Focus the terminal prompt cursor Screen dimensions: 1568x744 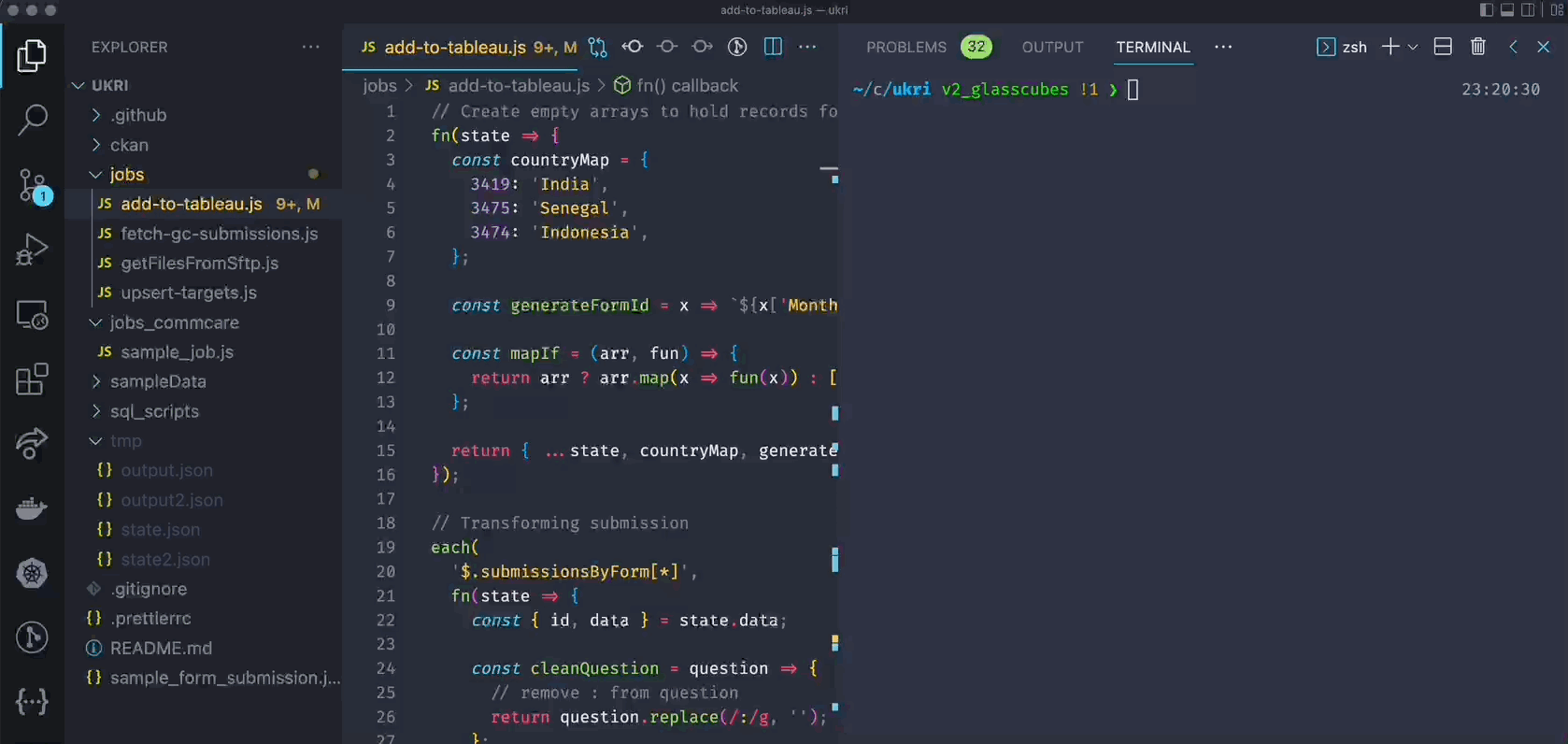1133,90
